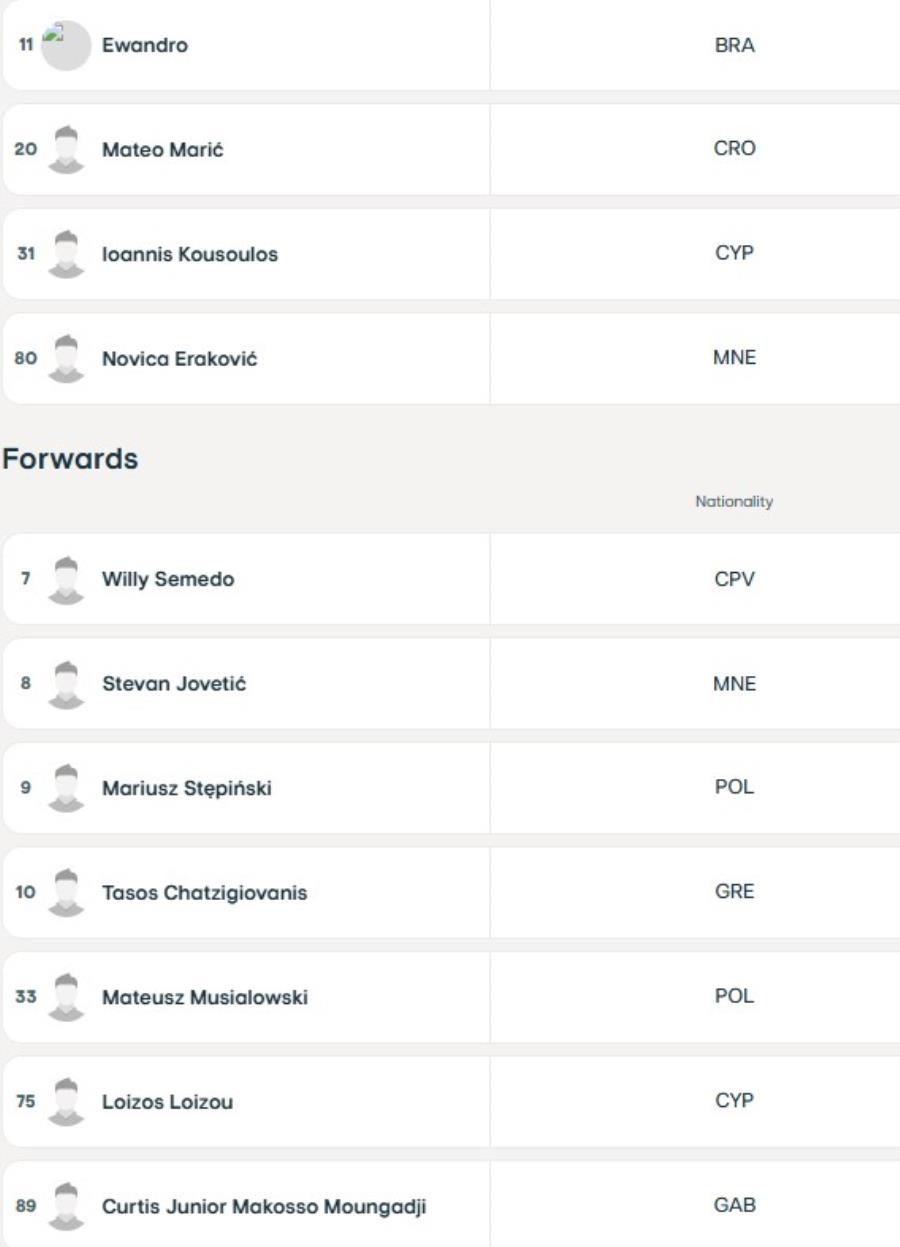Open Stevan Jovetić player page
Viewport: 900px width, 1247px height.
click(x=174, y=683)
